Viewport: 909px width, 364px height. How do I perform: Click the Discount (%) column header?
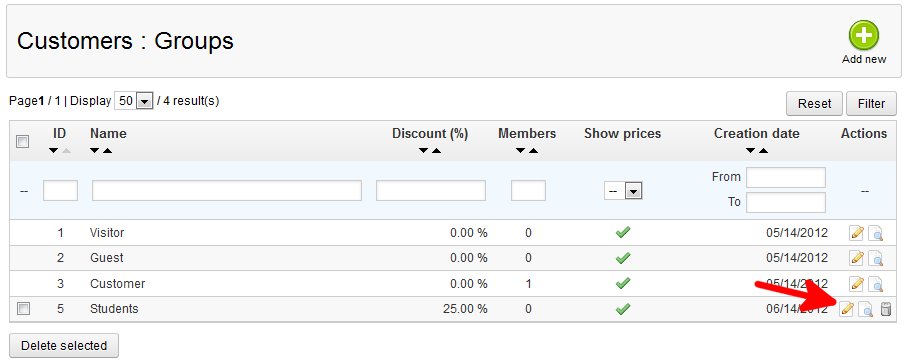[430, 134]
